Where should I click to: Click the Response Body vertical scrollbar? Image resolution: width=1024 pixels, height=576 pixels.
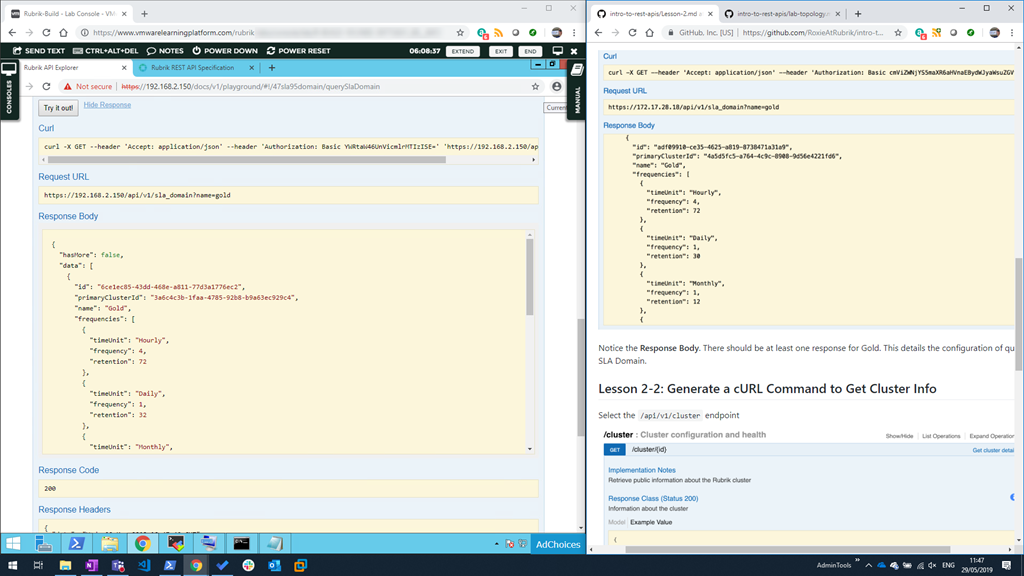[530, 278]
